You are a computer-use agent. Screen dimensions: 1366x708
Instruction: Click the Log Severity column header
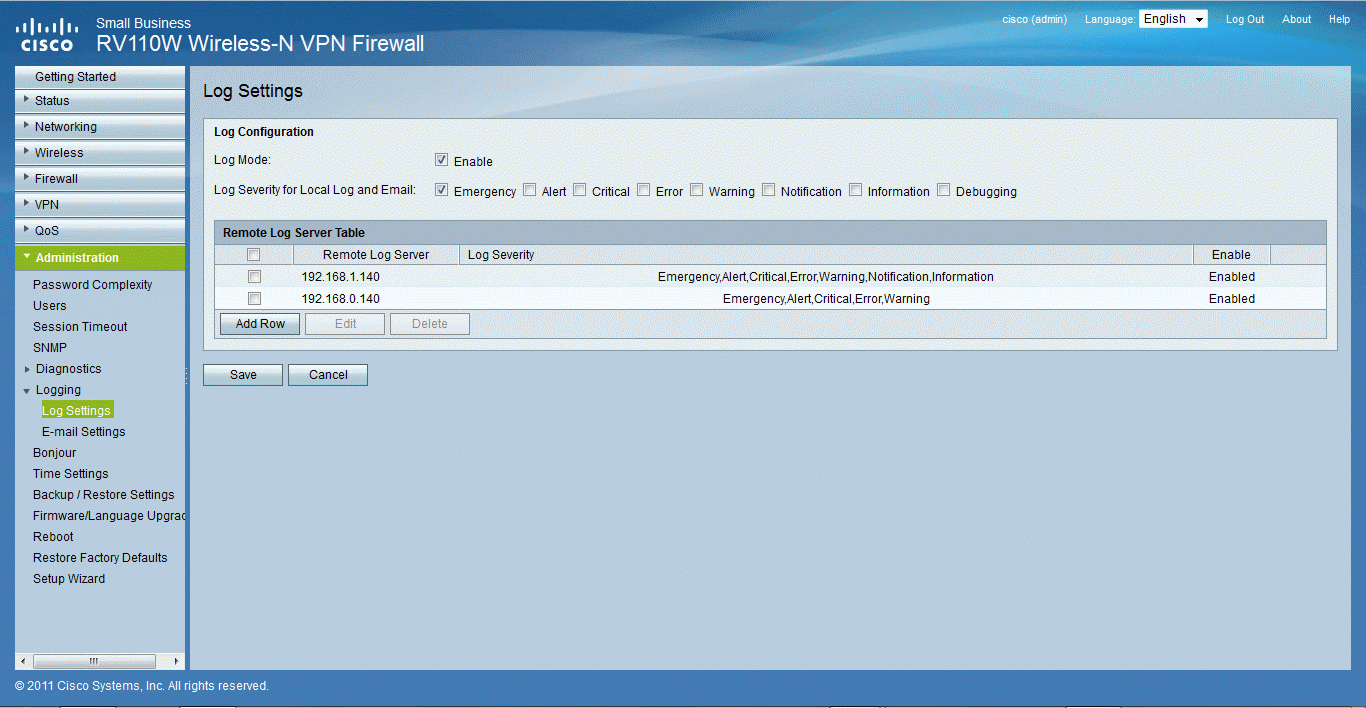(x=826, y=255)
